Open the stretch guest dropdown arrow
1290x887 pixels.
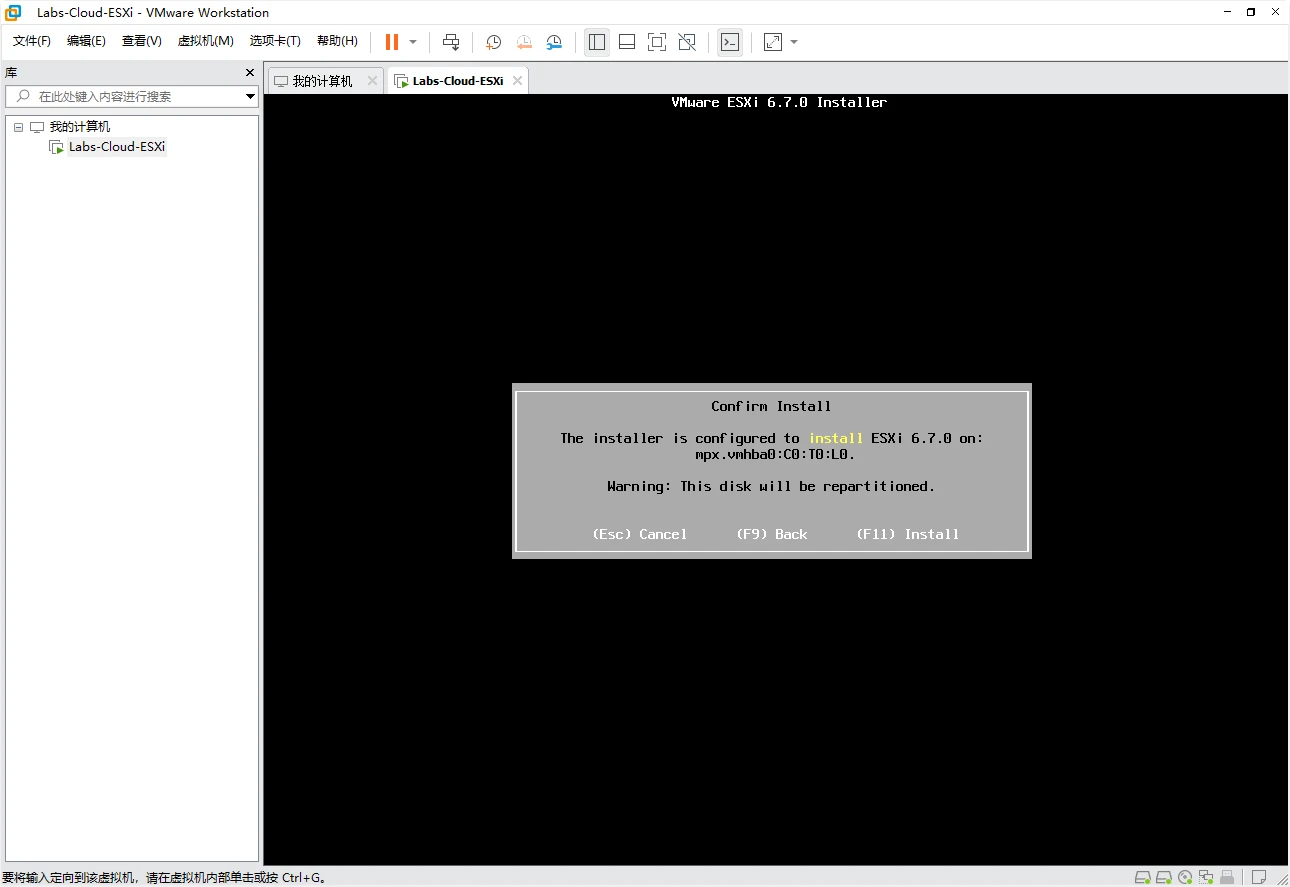[x=794, y=42]
